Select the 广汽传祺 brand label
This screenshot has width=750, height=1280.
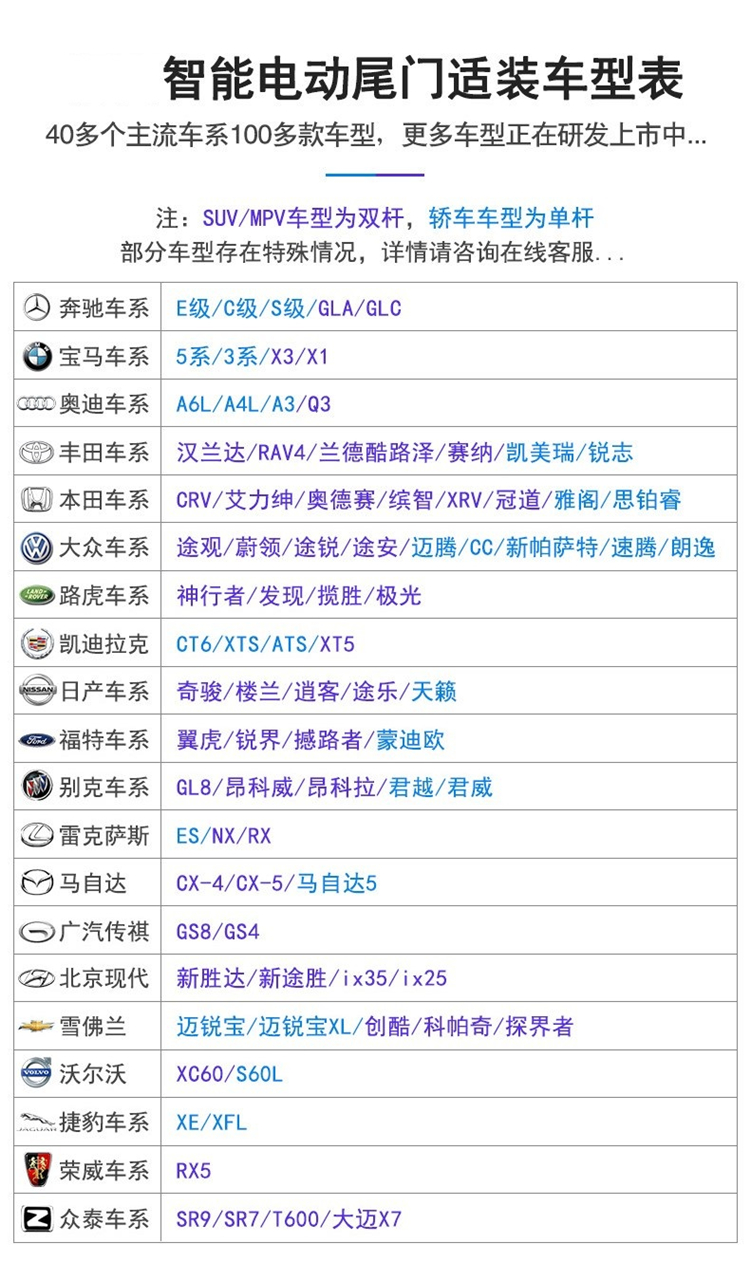103,932
